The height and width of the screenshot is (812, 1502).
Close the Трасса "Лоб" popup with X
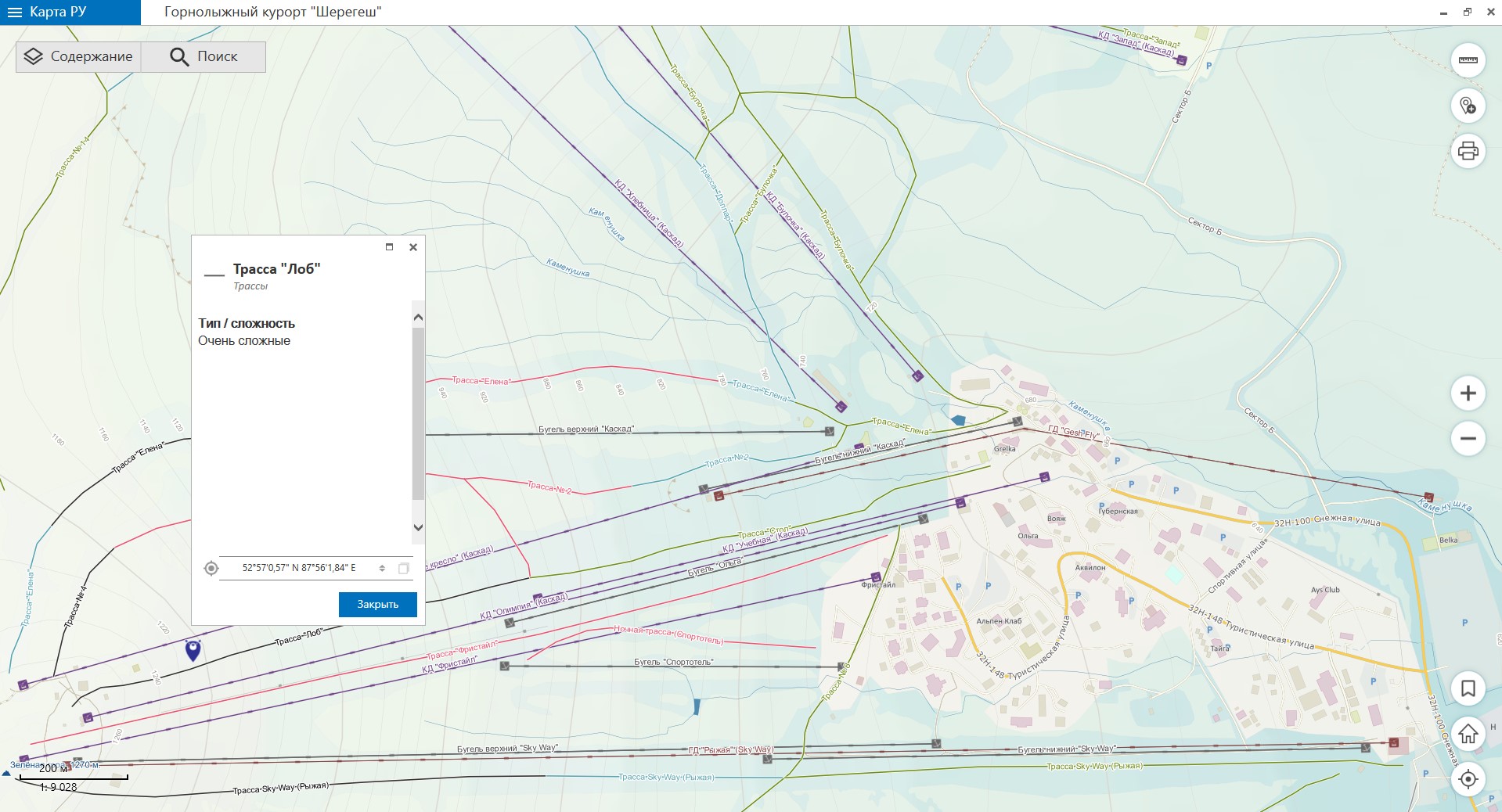pos(413,247)
